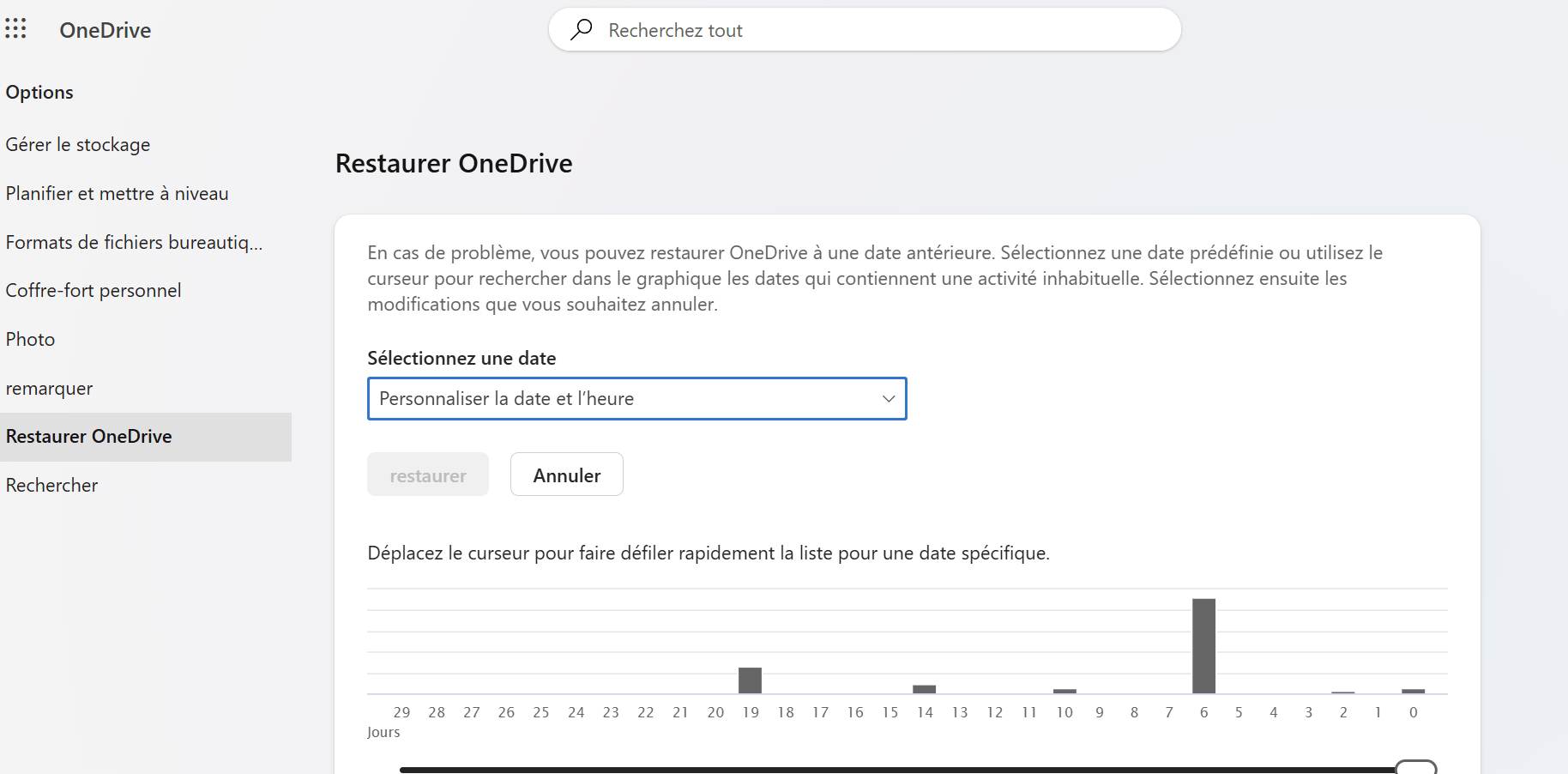Click the Options heading in sidebar
Screen dimensions: 1568x774
click(x=39, y=93)
